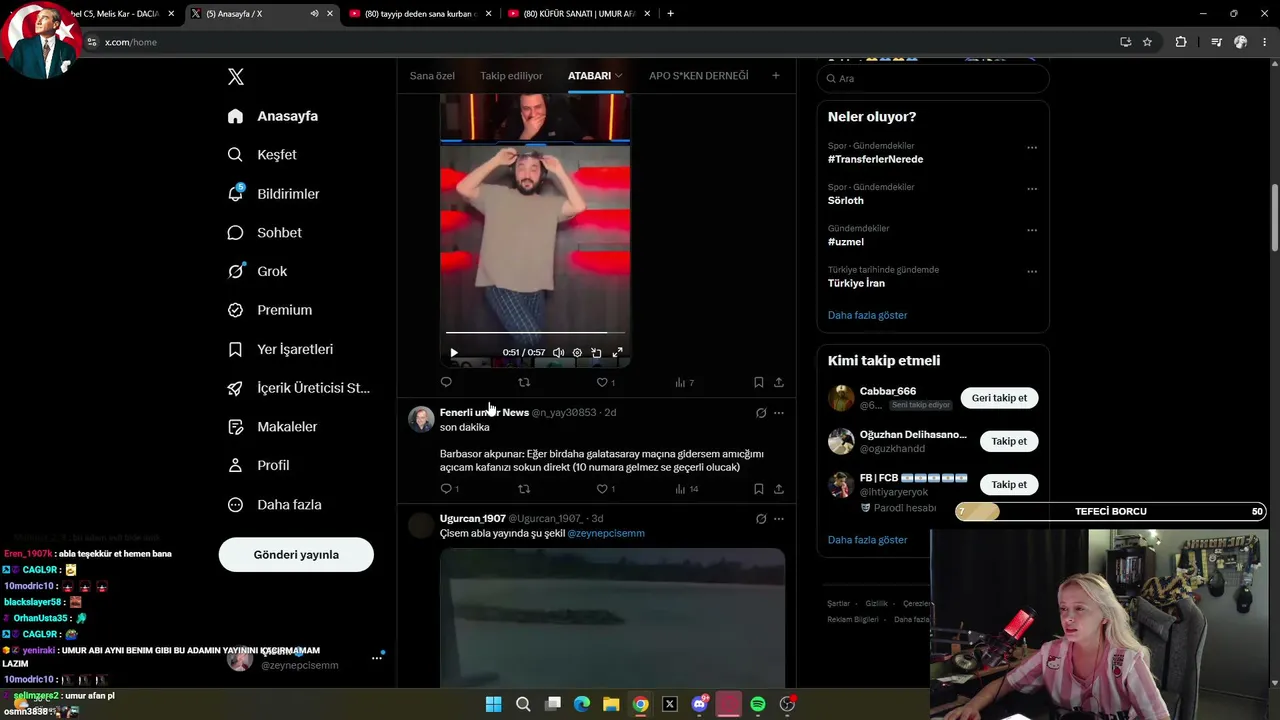
Task: Open the Premium page from the sidebar
Action: point(270,310)
